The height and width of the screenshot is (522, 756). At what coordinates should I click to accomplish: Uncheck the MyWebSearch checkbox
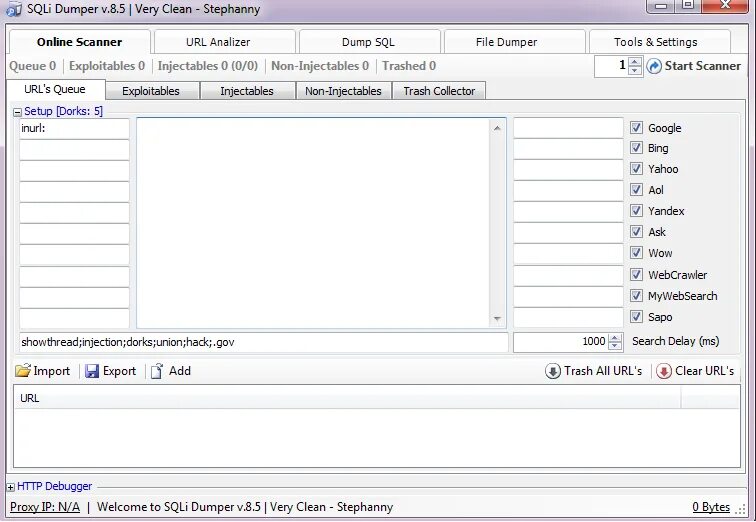[636, 295]
